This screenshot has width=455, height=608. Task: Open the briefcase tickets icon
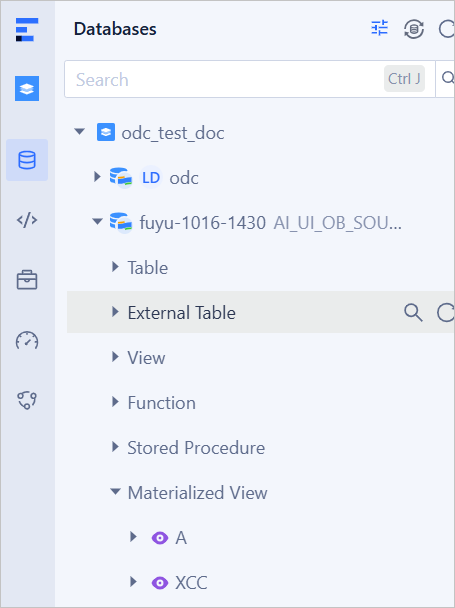point(27,280)
